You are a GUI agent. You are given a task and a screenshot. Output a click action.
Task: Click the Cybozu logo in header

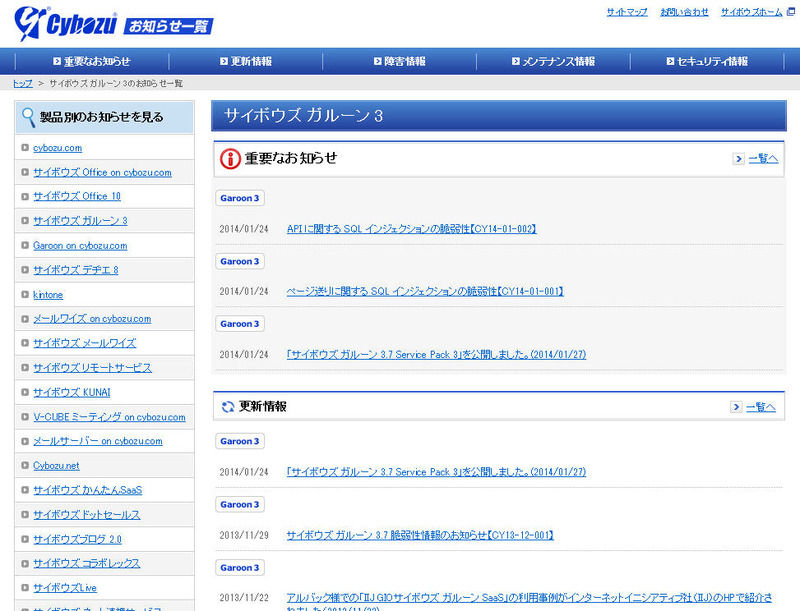(x=62, y=20)
